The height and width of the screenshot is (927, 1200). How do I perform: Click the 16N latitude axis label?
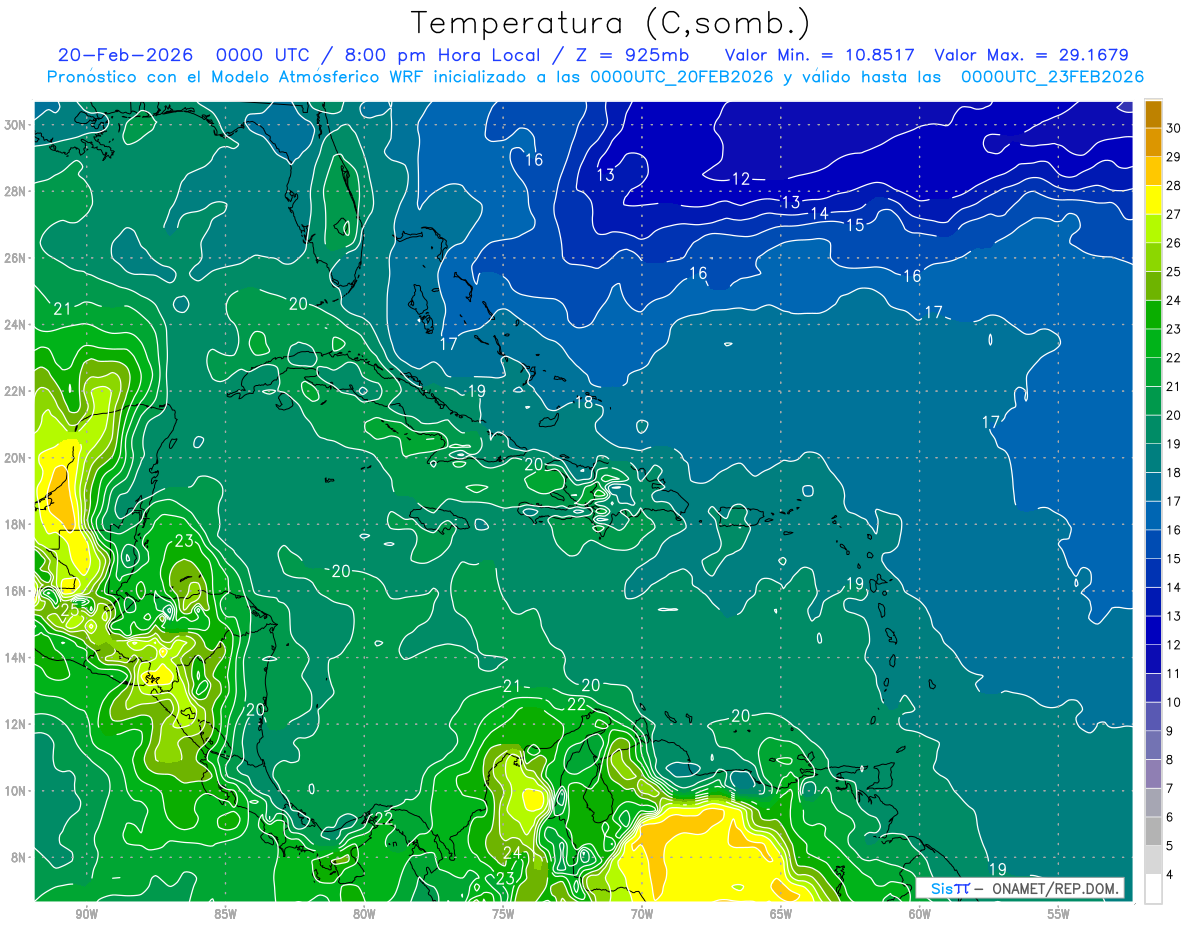point(16,591)
